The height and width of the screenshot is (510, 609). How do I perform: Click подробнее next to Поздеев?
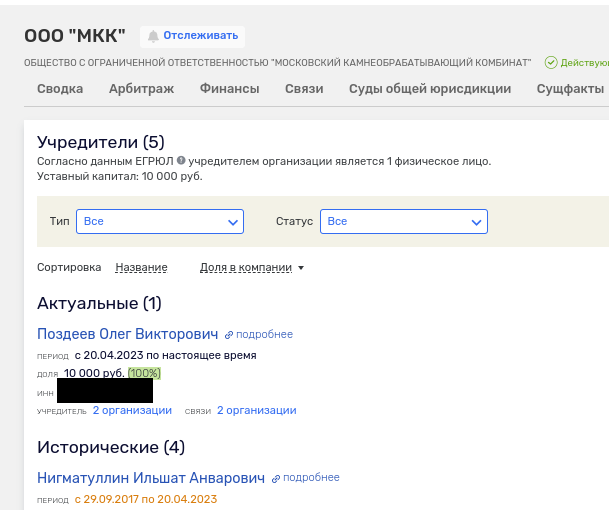coord(264,334)
